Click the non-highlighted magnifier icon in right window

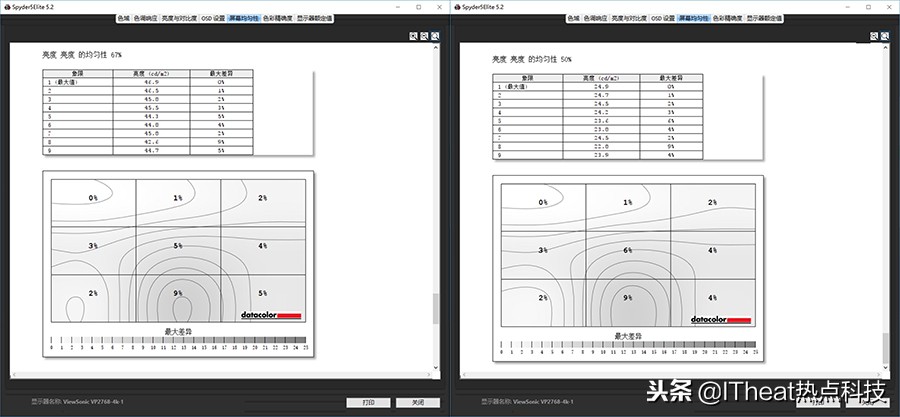(874, 36)
